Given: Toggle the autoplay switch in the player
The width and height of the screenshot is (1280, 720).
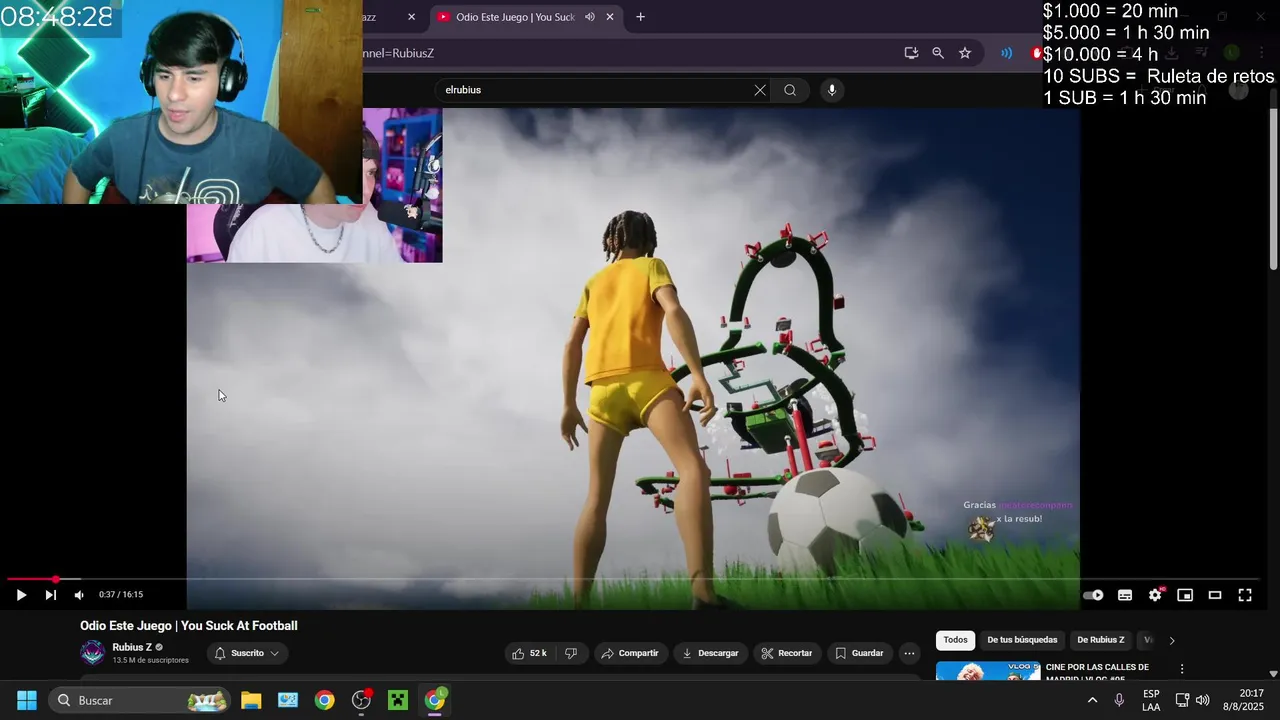Looking at the screenshot, I should [1094, 595].
